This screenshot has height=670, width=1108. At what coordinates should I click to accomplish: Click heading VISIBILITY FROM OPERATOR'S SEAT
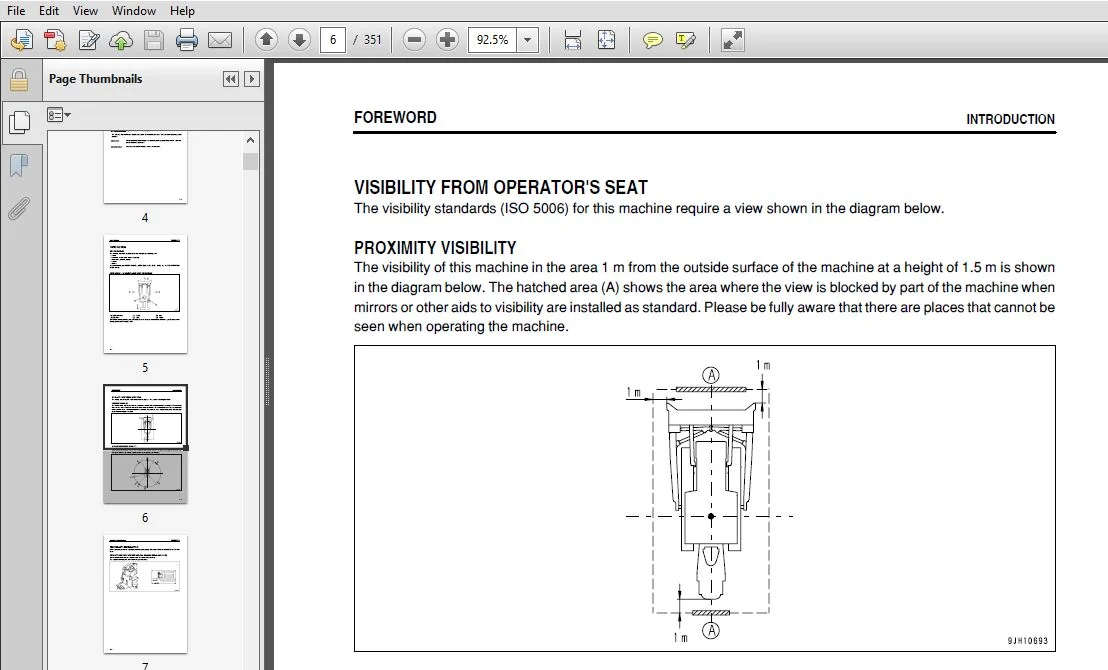click(501, 187)
